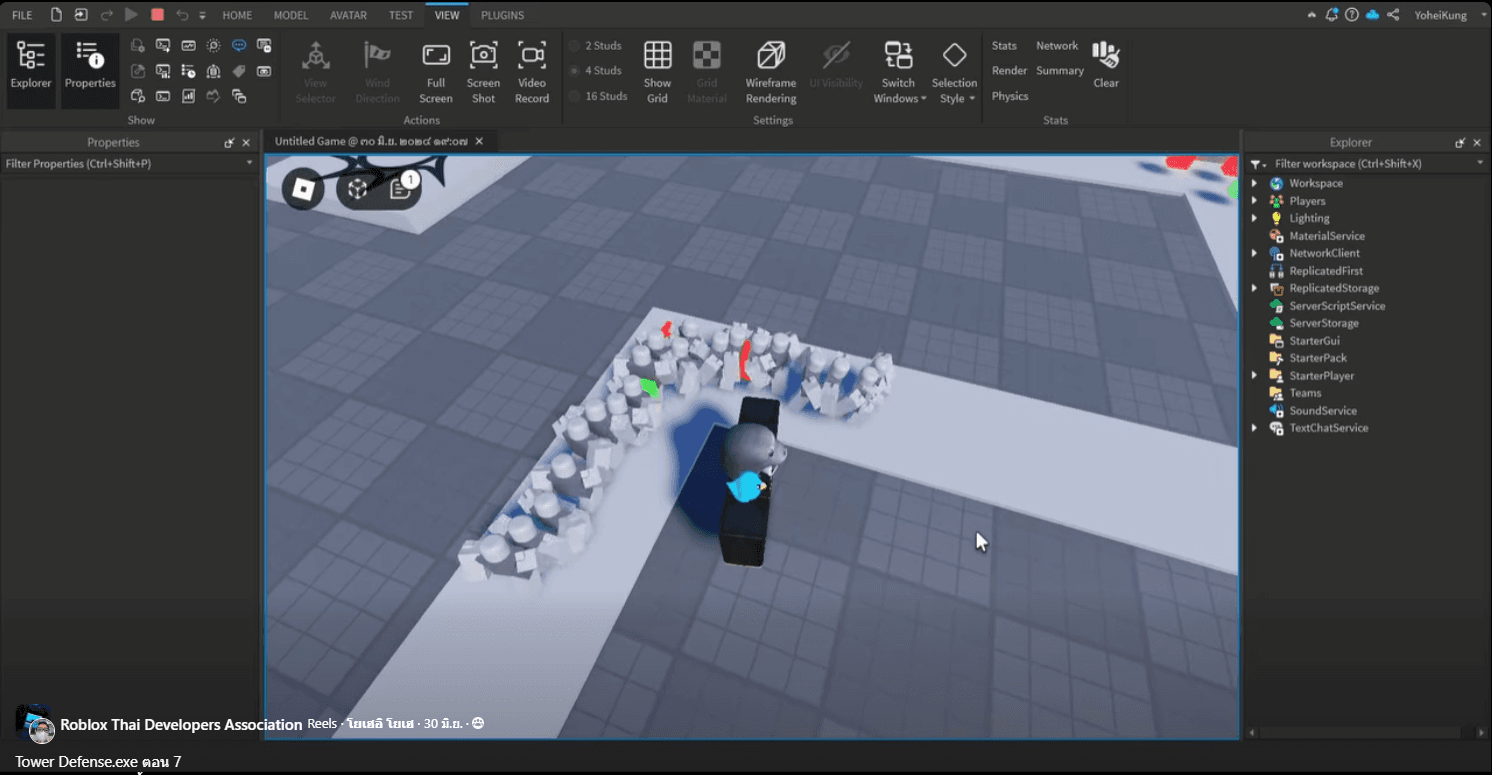The height and width of the screenshot is (775, 1492).
Task: Click the performance graph monitor icon in Show group
Action: [188, 46]
